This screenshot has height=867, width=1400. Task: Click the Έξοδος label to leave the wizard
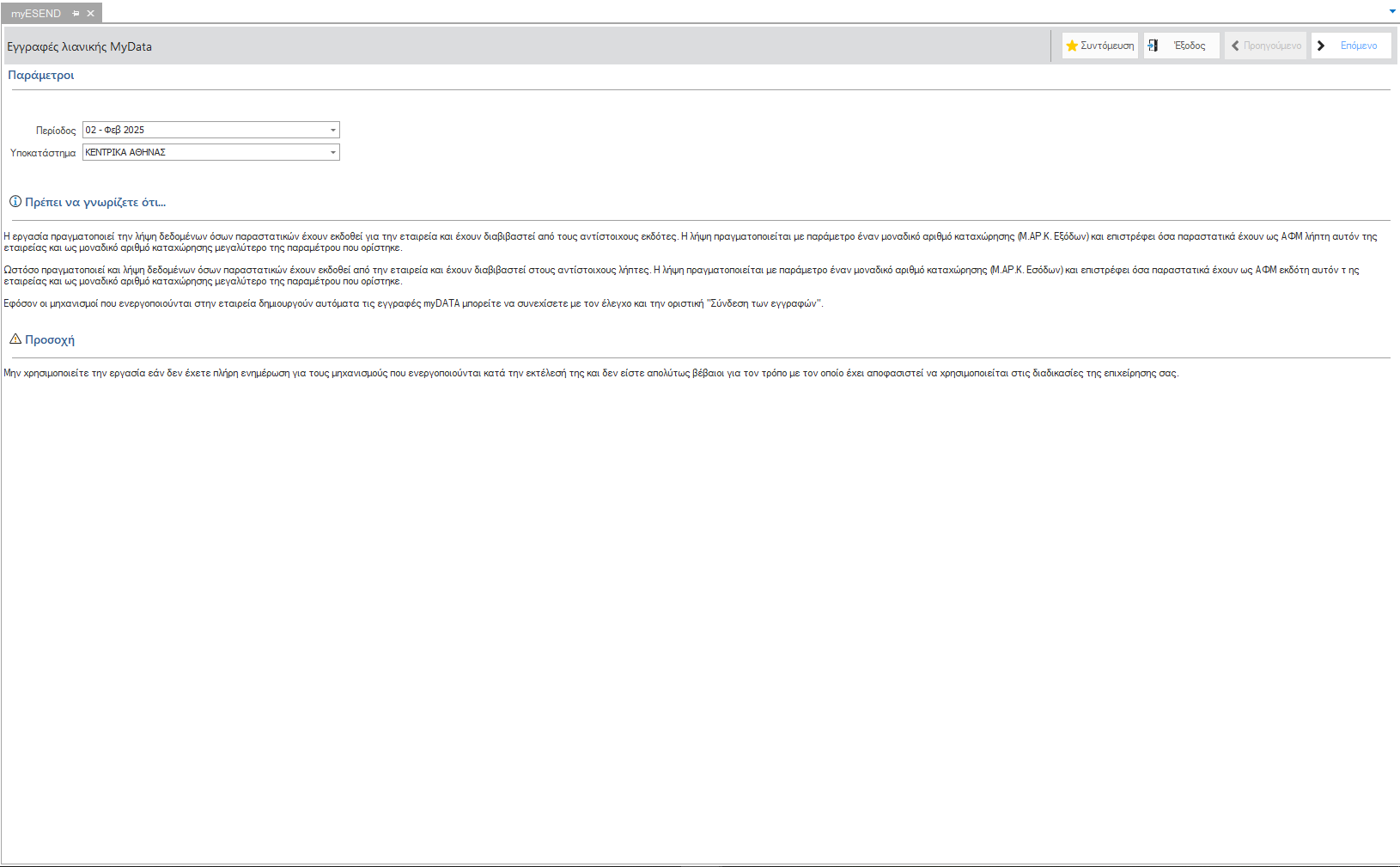[x=1190, y=46]
